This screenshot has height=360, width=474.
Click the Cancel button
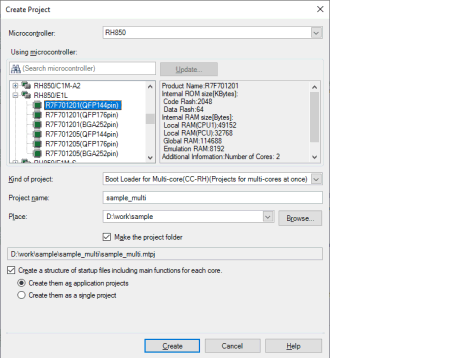[232, 346]
